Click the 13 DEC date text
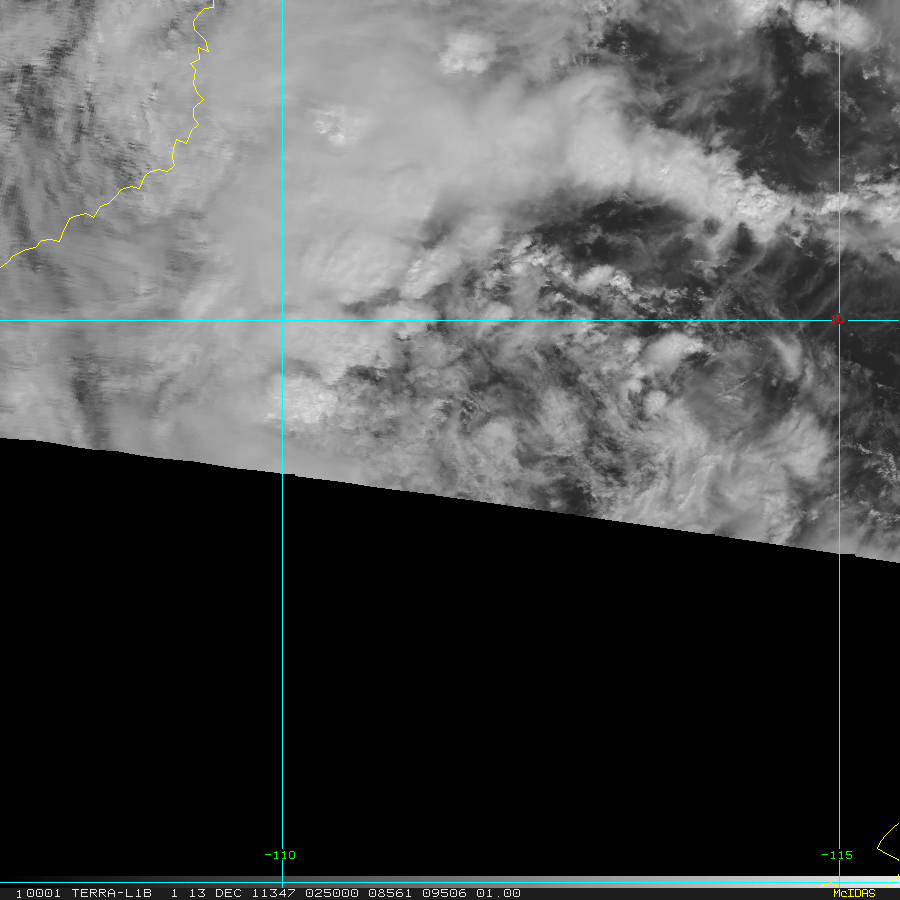This screenshot has width=900, height=900. (215, 893)
